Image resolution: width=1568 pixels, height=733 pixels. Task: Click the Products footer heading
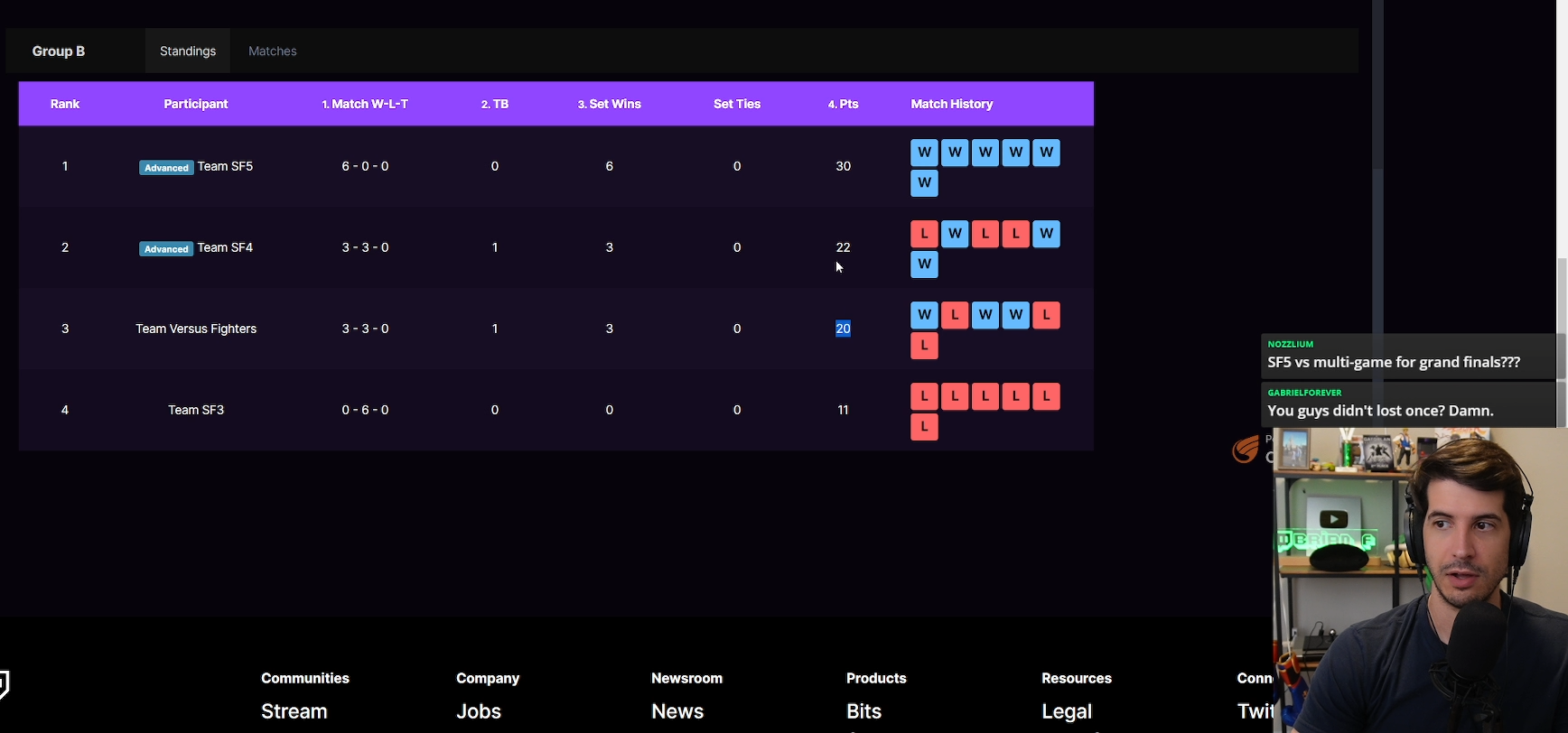[x=876, y=678]
